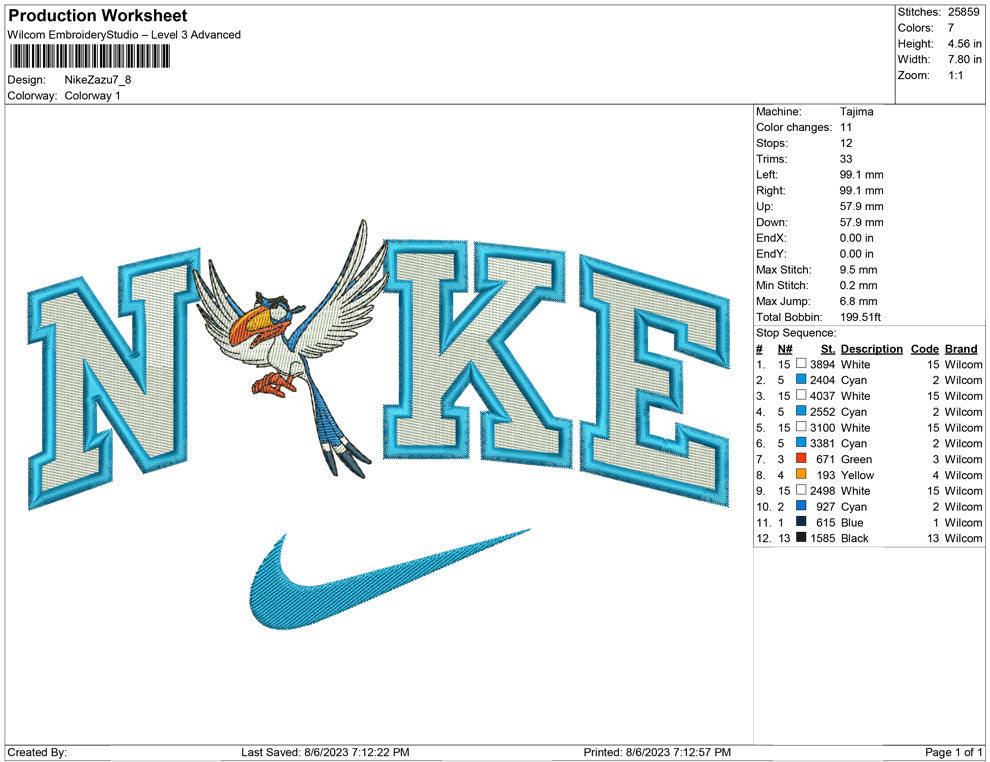Click the Wilcom EmbroideryStudio Level 3 Advanced text
Viewport: 990px width, 762px height.
124,35
